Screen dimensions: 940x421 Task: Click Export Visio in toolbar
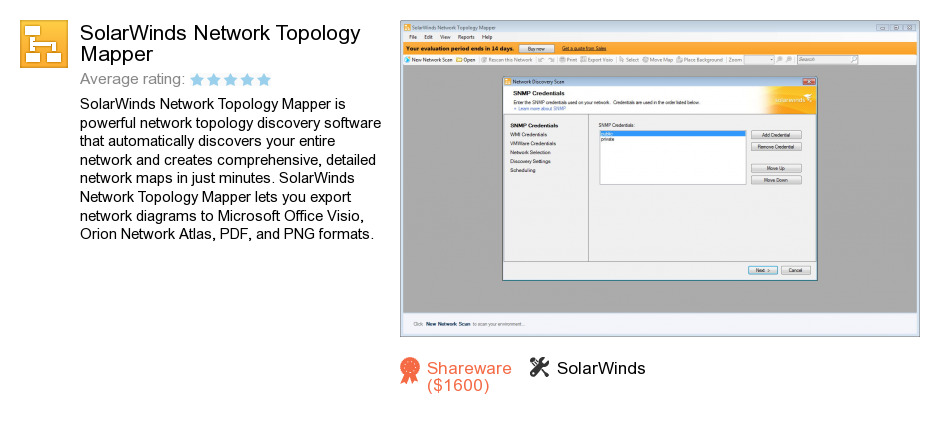point(596,60)
